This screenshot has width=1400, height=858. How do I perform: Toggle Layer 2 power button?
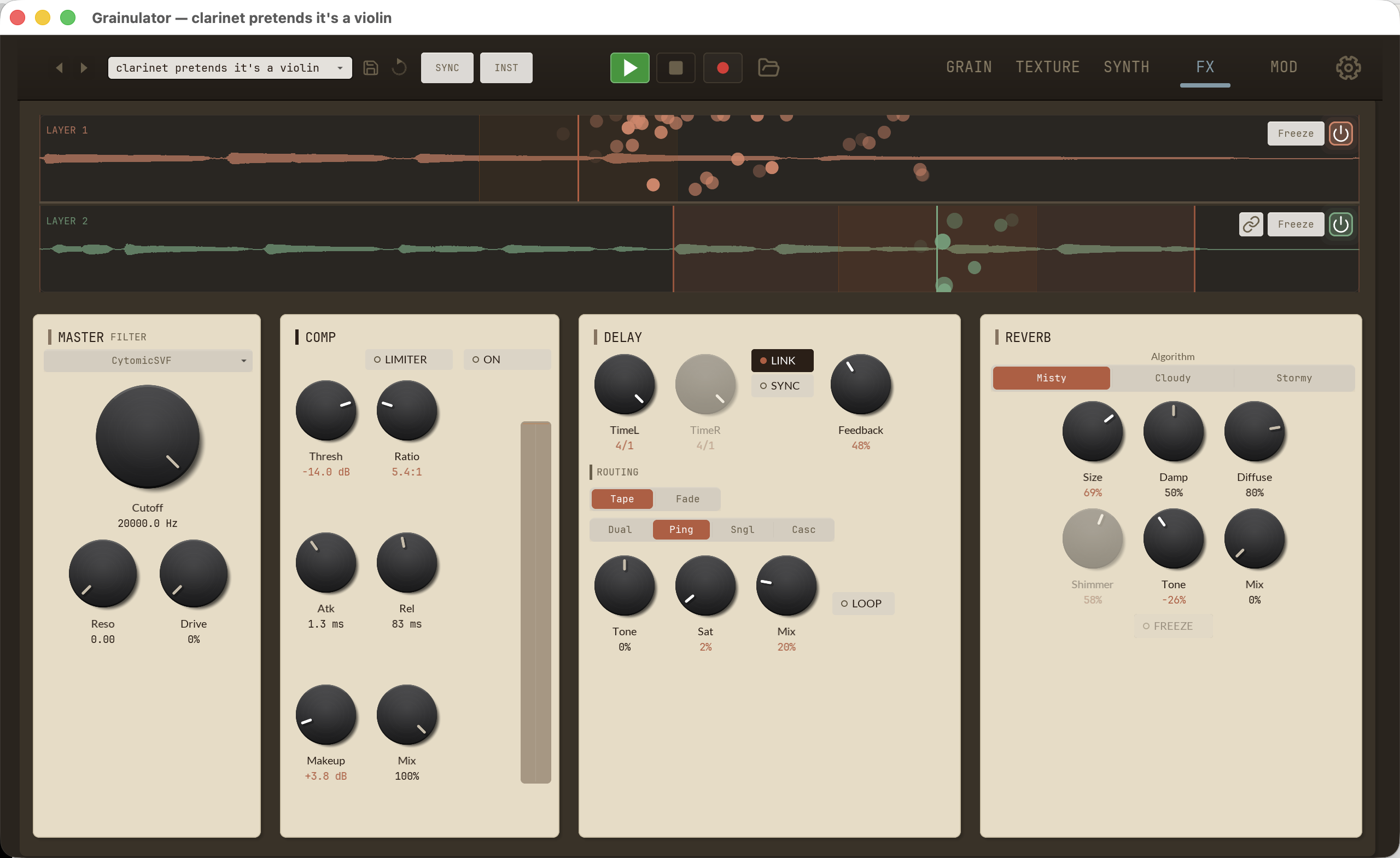[x=1340, y=224]
